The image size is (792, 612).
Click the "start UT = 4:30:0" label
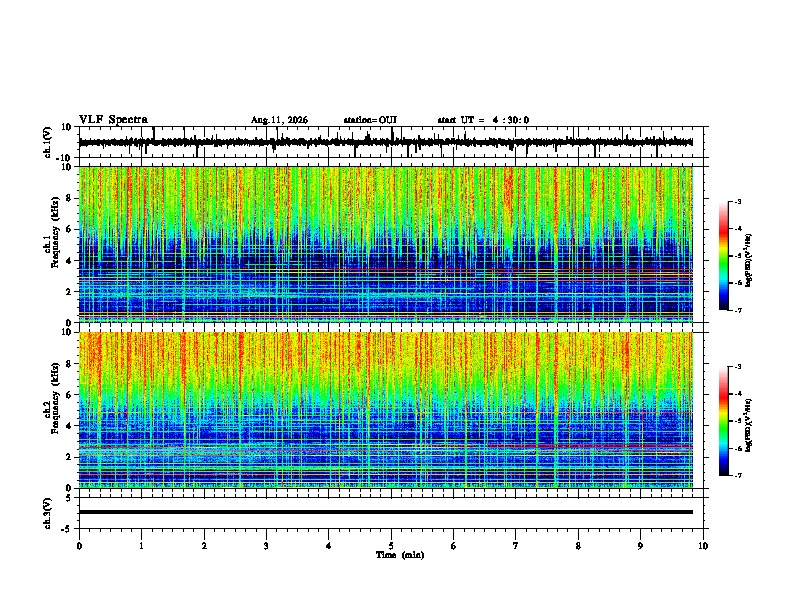click(x=483, y=120)
